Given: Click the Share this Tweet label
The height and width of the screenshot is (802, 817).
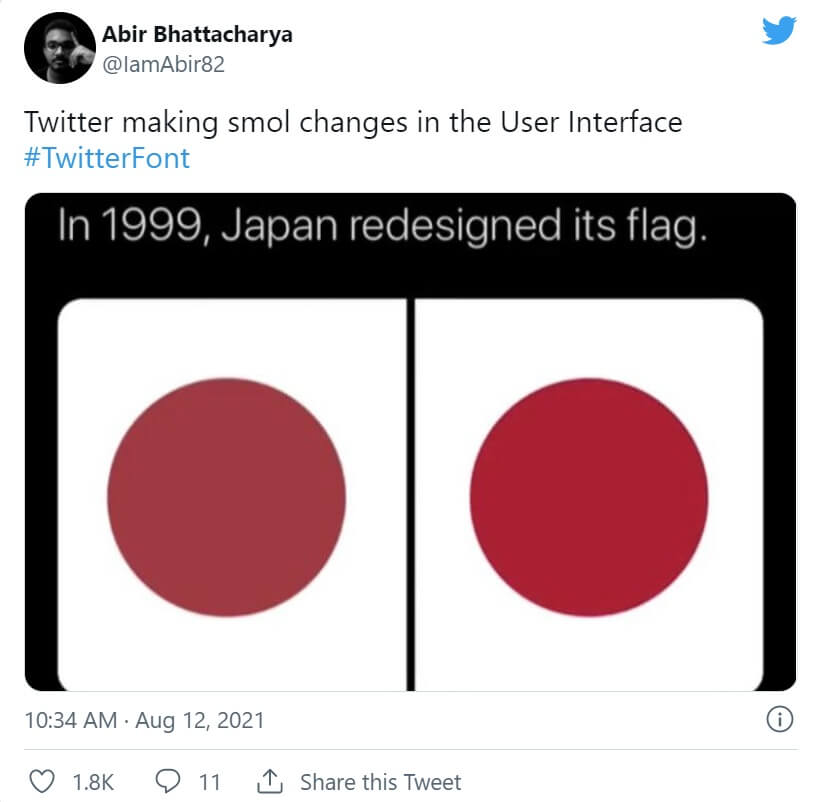Looking at the screenshot, I should point(381,781).
